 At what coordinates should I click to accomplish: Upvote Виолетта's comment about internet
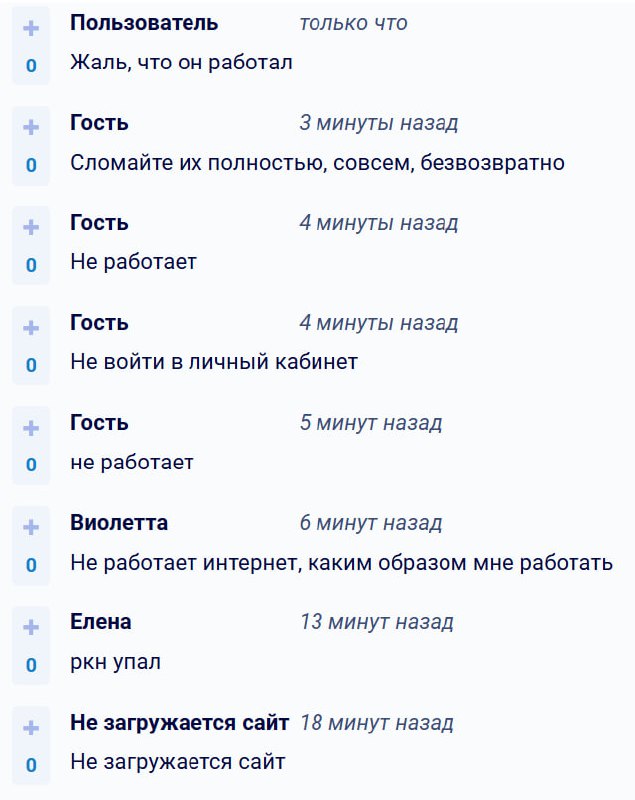[31, 527]
